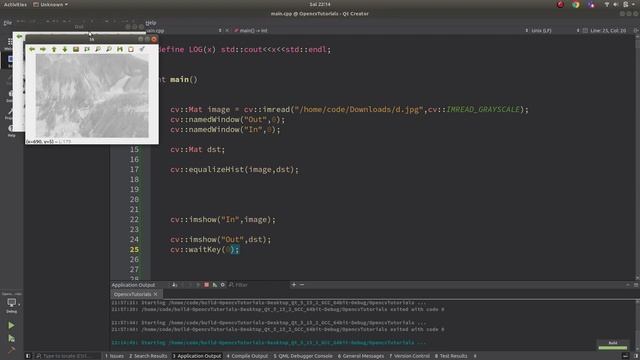Open Welcome mode in left sidebar
Screen dimensions: 640x360
point(10,44)
